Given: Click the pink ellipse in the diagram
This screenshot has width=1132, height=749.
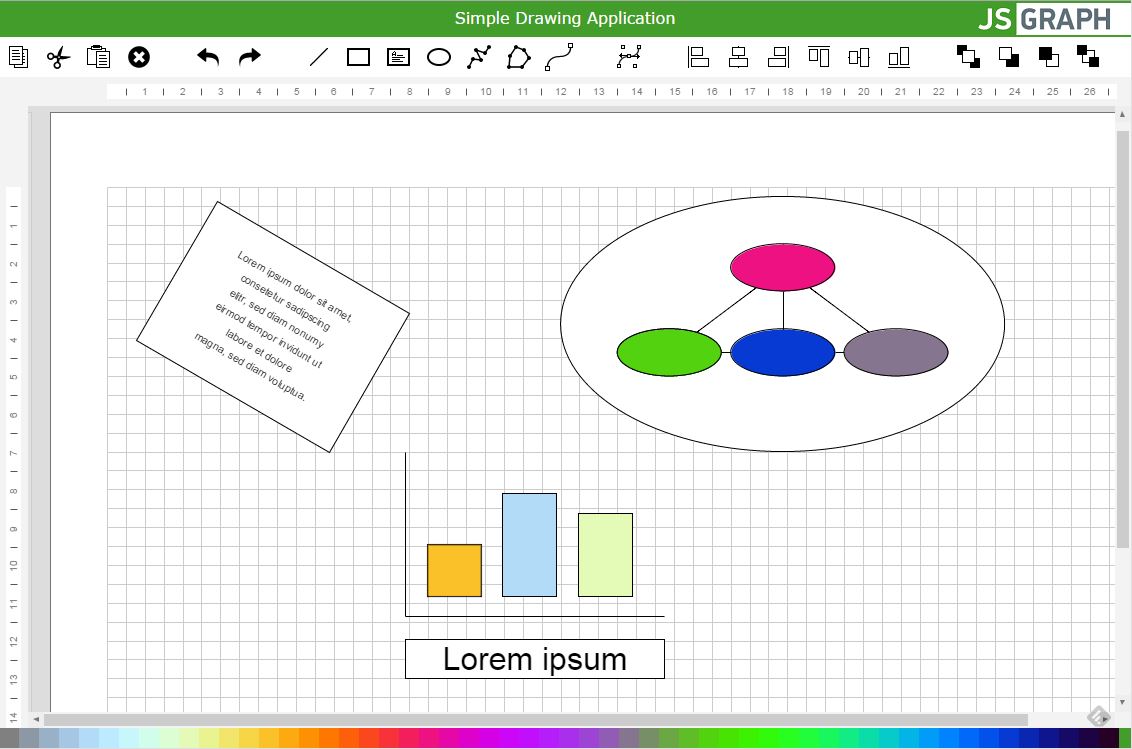Looking at the screenshot, I should tap(782, 267).
